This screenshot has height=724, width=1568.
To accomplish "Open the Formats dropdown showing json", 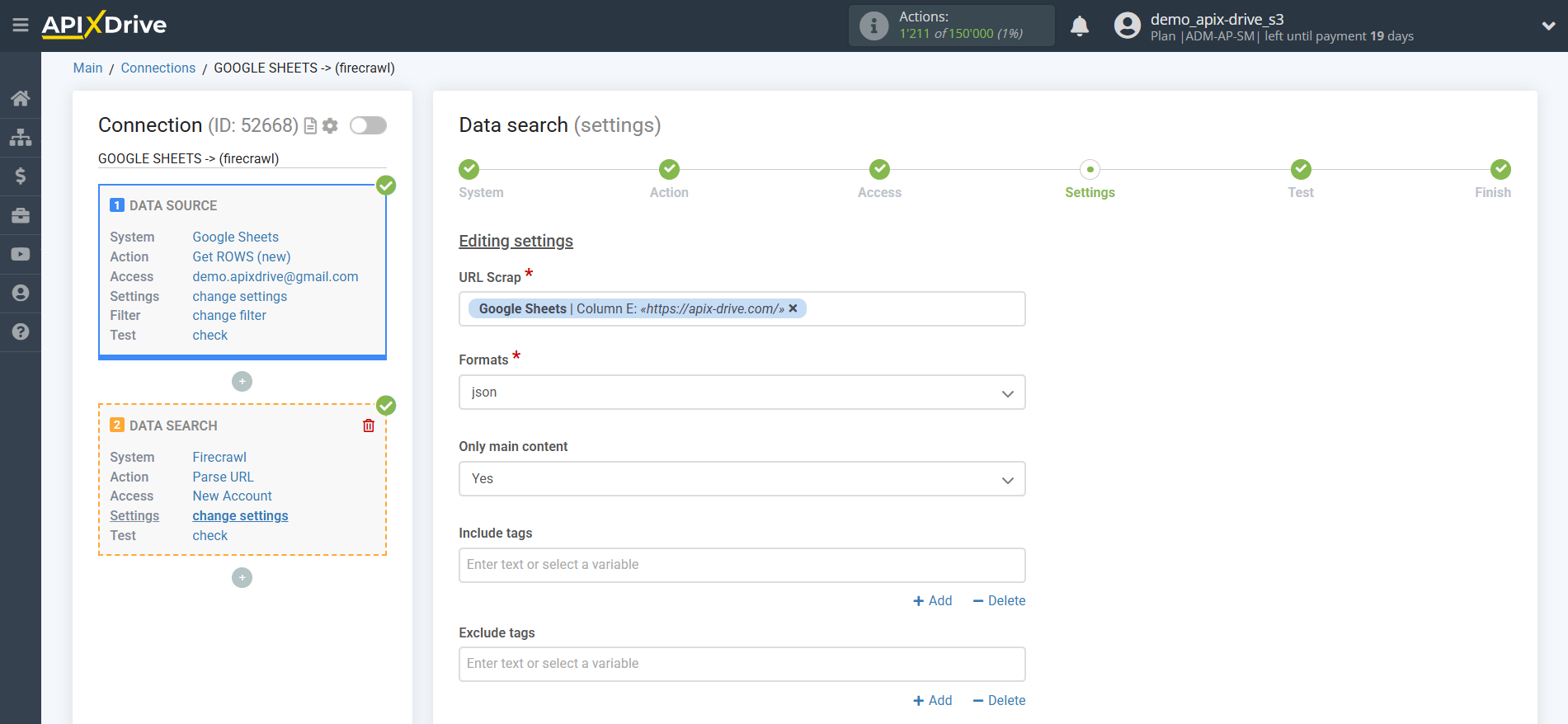I will (742, 393).
